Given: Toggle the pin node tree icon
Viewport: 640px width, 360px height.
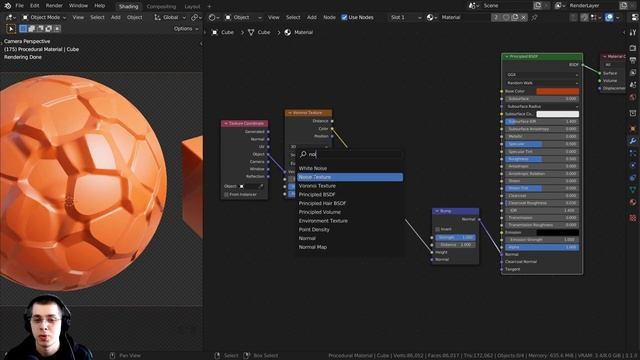Looking at the screenshot, I should tap(534, 18).
